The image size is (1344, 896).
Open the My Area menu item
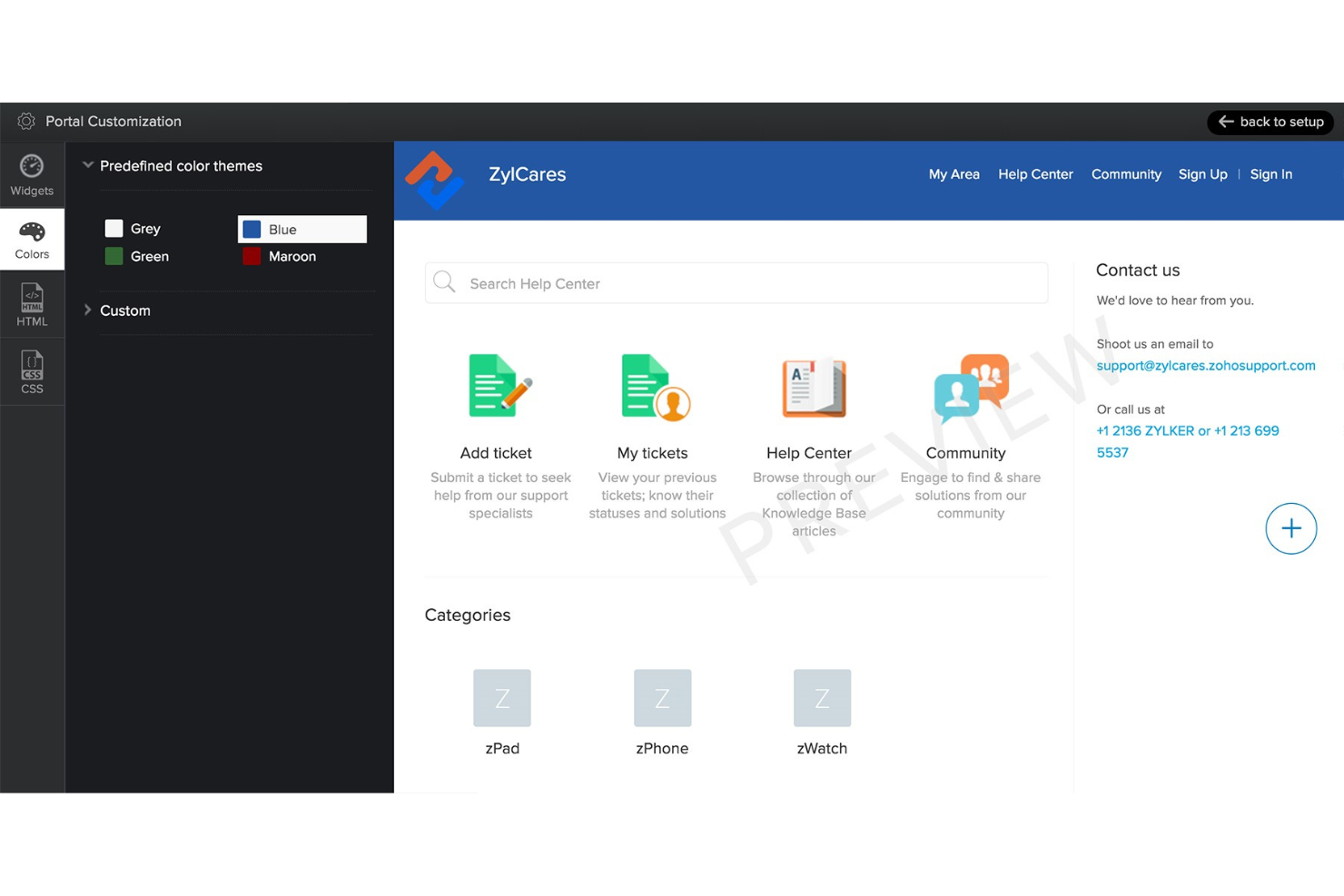pyautogui.click(x=954, y=173)
